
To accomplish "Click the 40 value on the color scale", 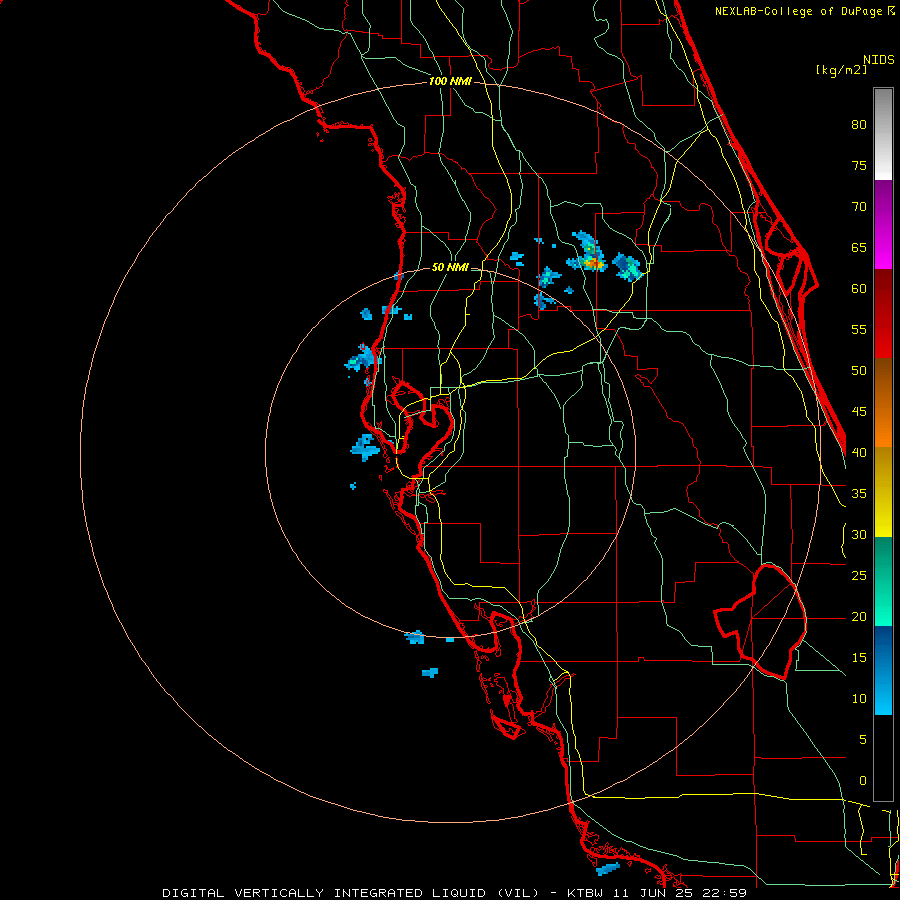I will [x=859, y=452].
